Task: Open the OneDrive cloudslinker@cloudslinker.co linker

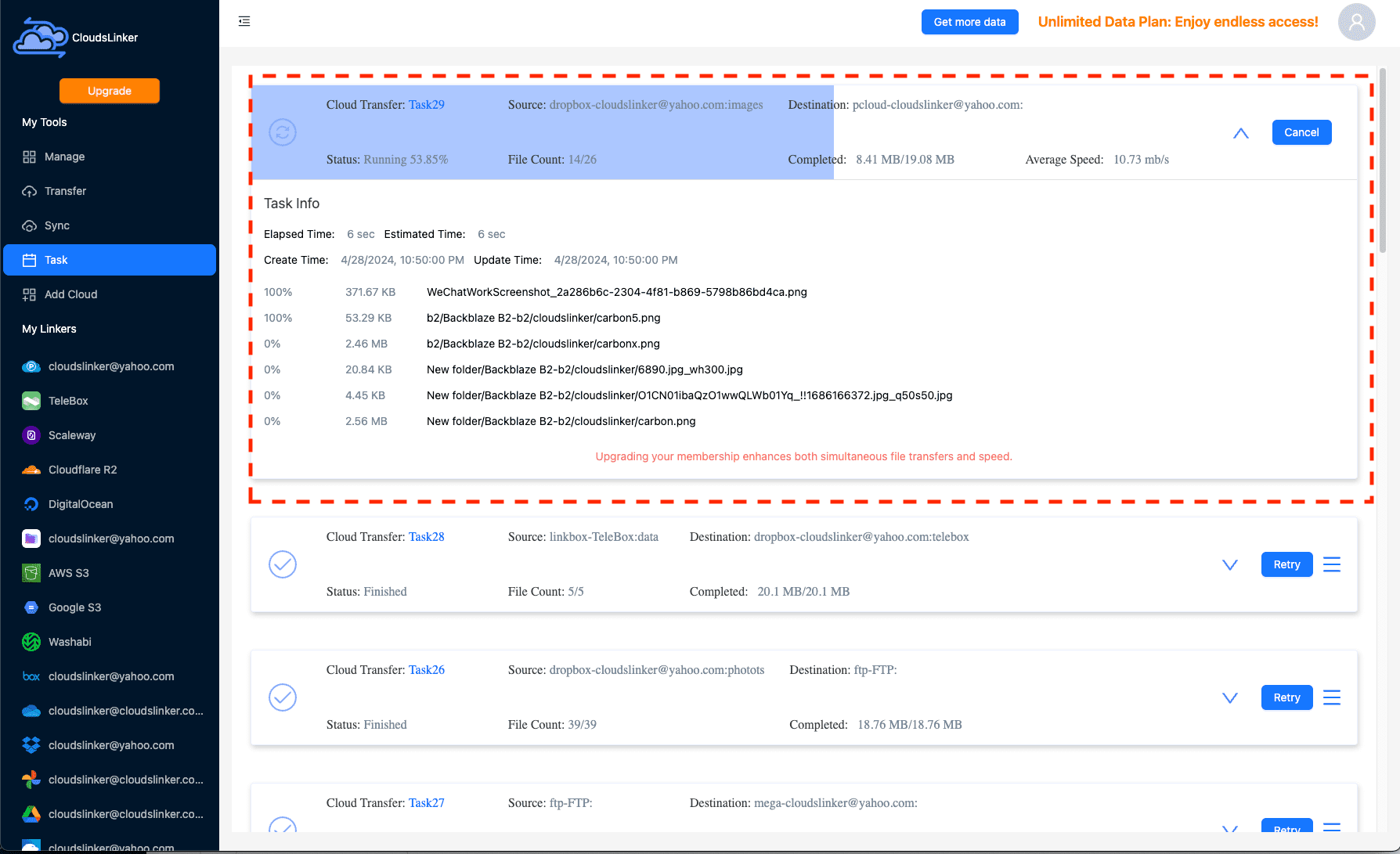Action: coord(110,711)
